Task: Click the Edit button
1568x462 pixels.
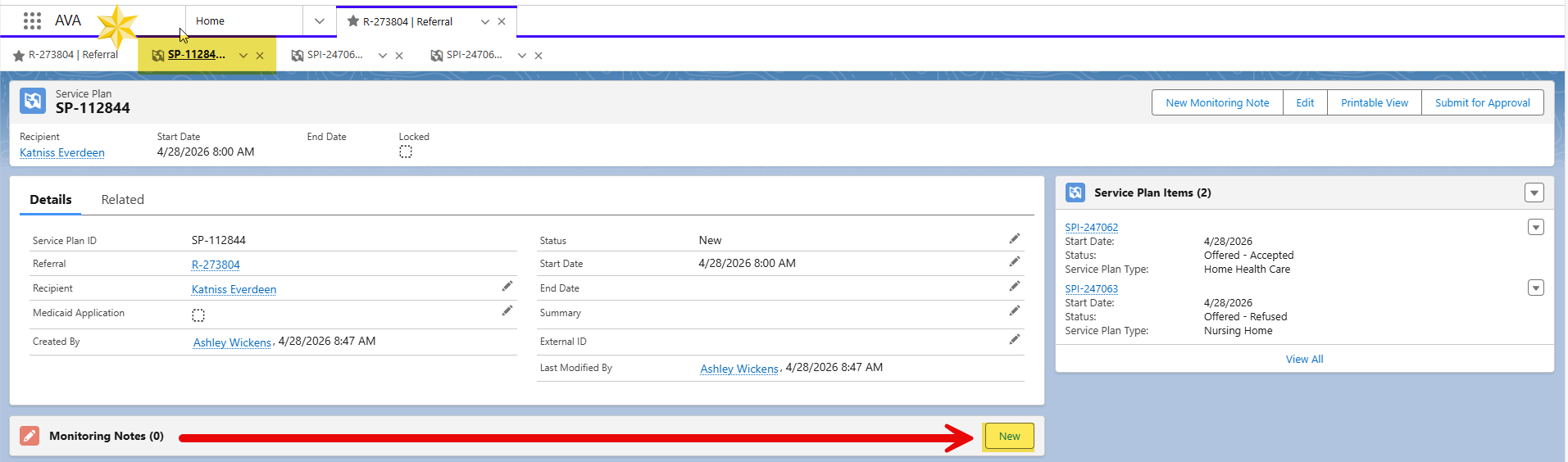Action: [x=1305, y=102]
